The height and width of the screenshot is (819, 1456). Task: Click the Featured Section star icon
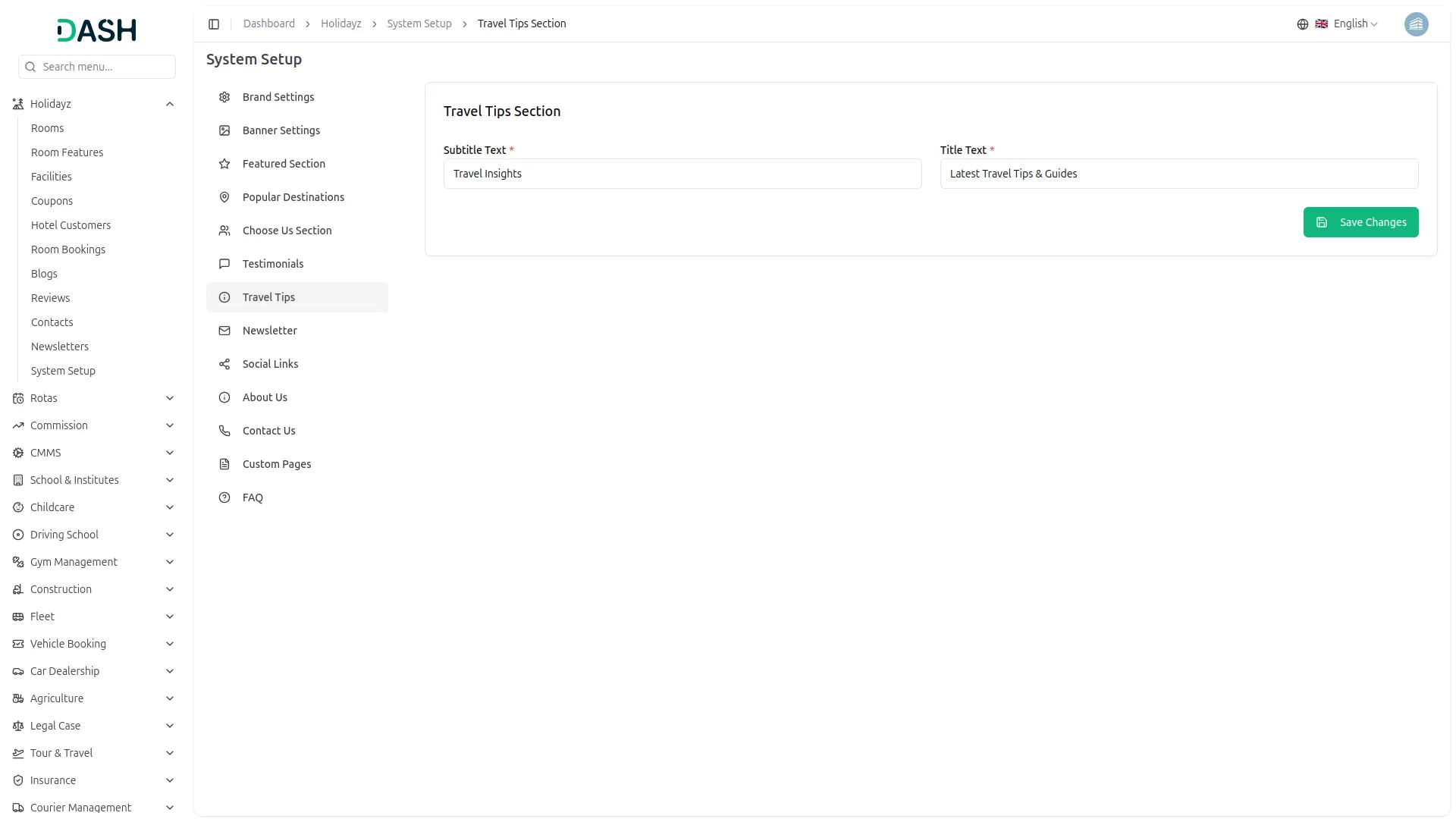click(224, 164)
